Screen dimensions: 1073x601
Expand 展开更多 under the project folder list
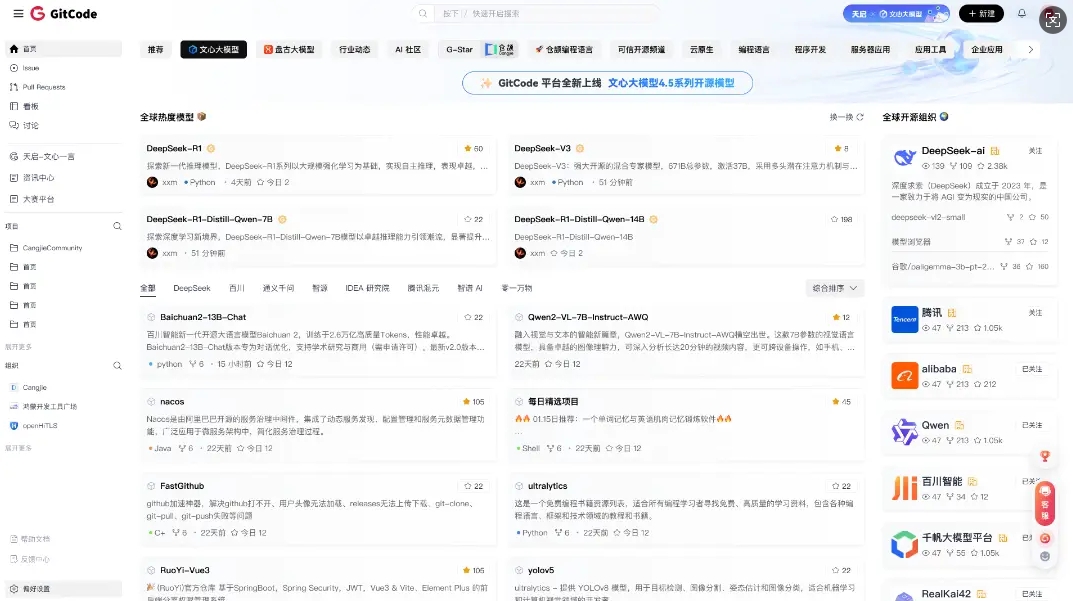point(18,346)
